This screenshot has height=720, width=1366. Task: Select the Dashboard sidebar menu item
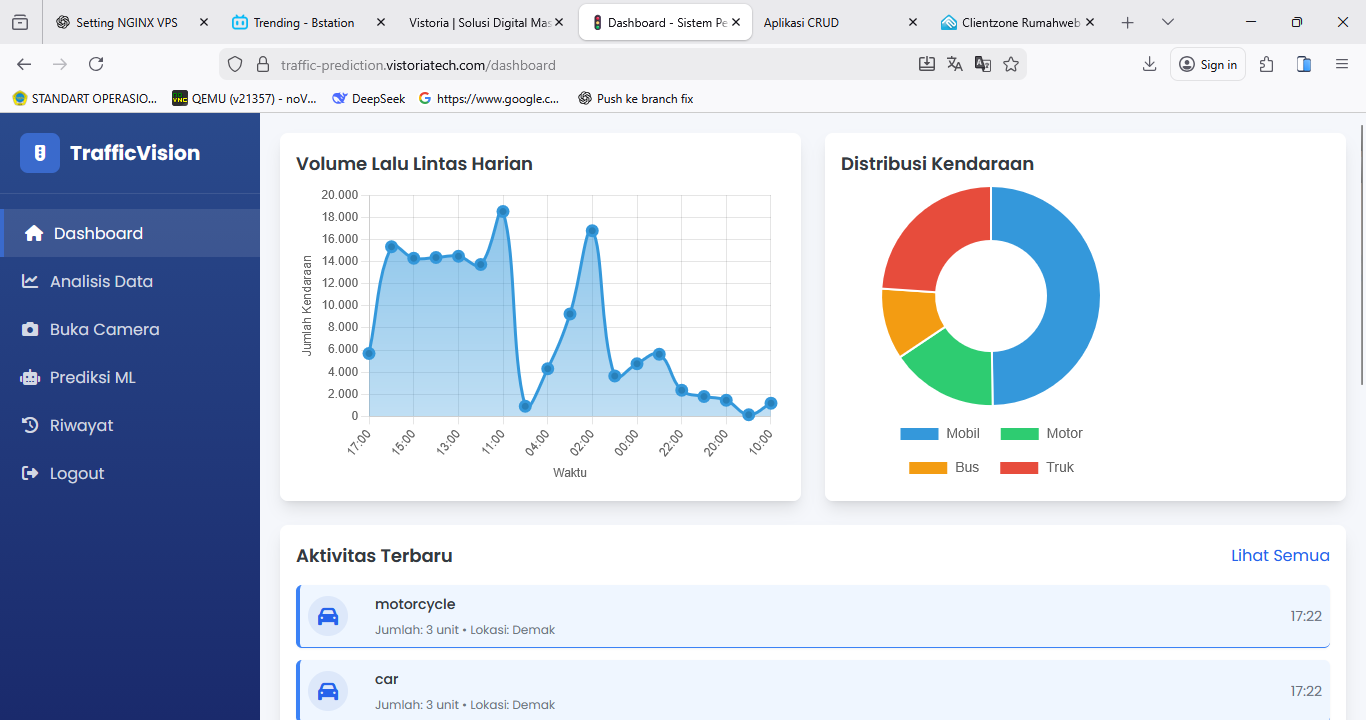click(98, 233)
